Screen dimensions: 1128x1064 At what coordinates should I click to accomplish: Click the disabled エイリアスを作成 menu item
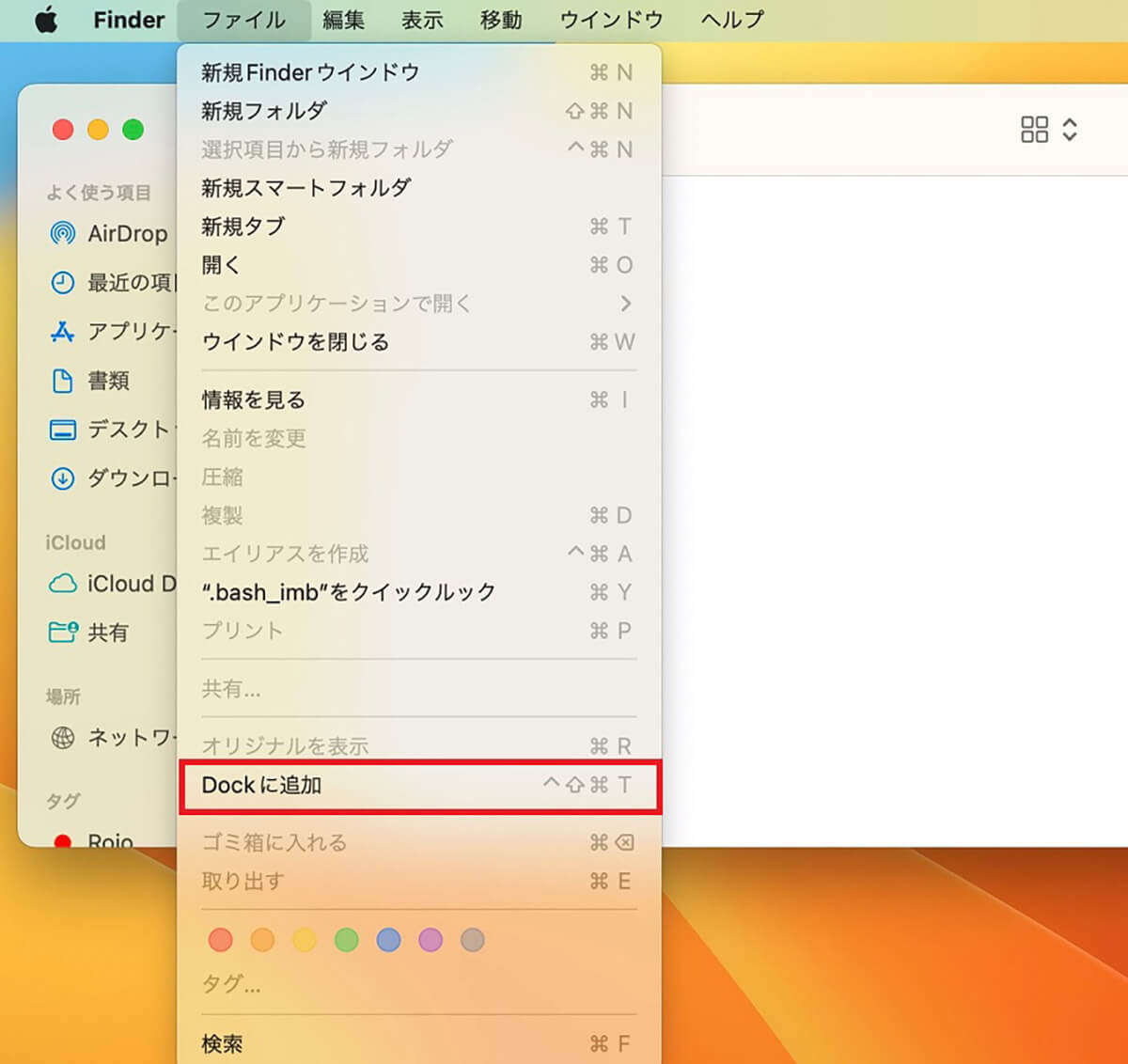(x=419, y=555)
